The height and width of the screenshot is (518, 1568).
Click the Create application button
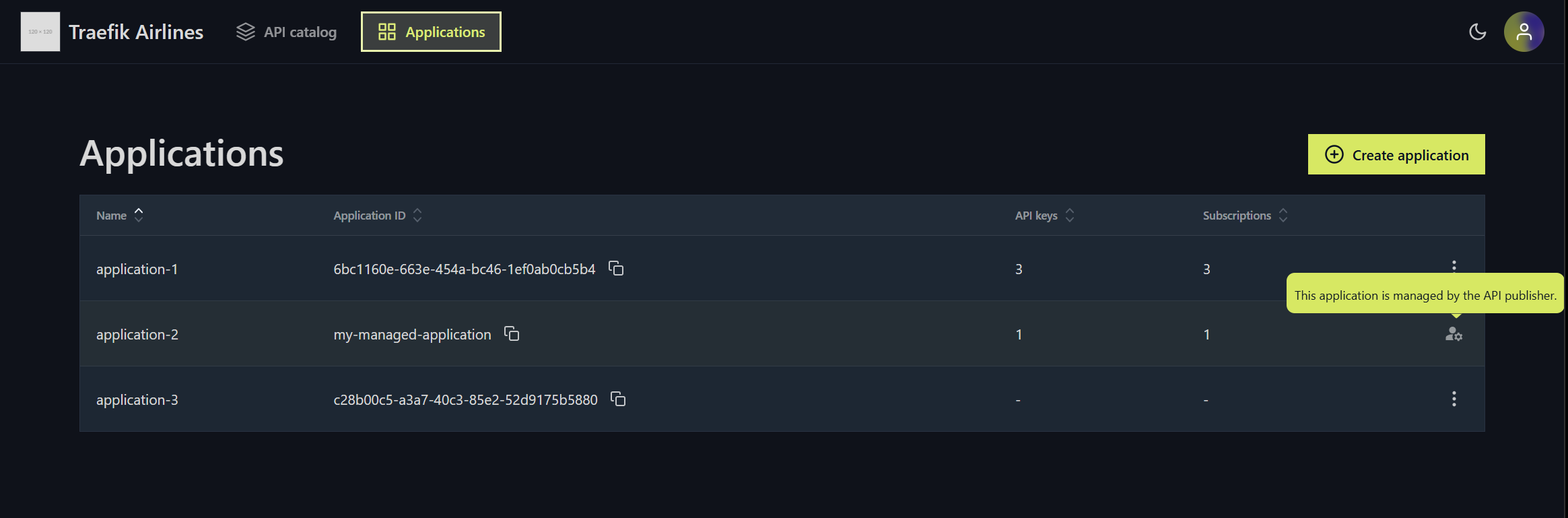[1396, 154]
